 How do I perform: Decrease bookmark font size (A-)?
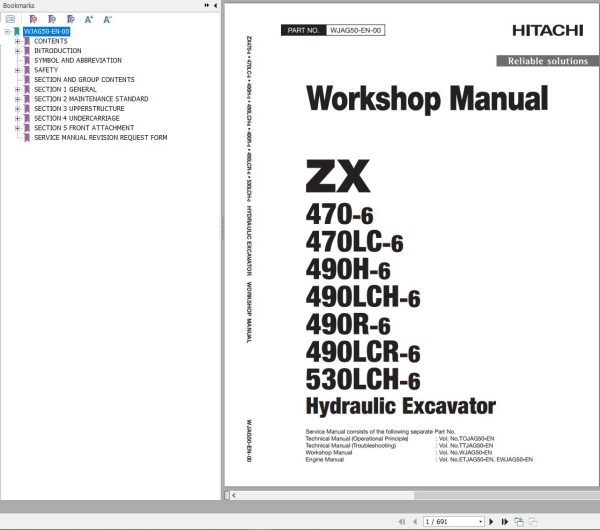point(108,19)
